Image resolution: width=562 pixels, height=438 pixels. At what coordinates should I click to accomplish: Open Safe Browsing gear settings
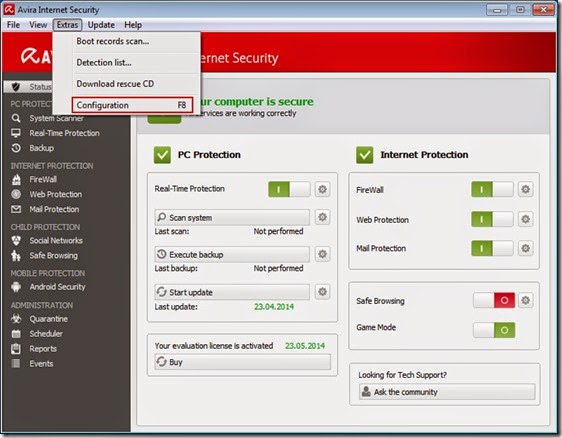525,300
